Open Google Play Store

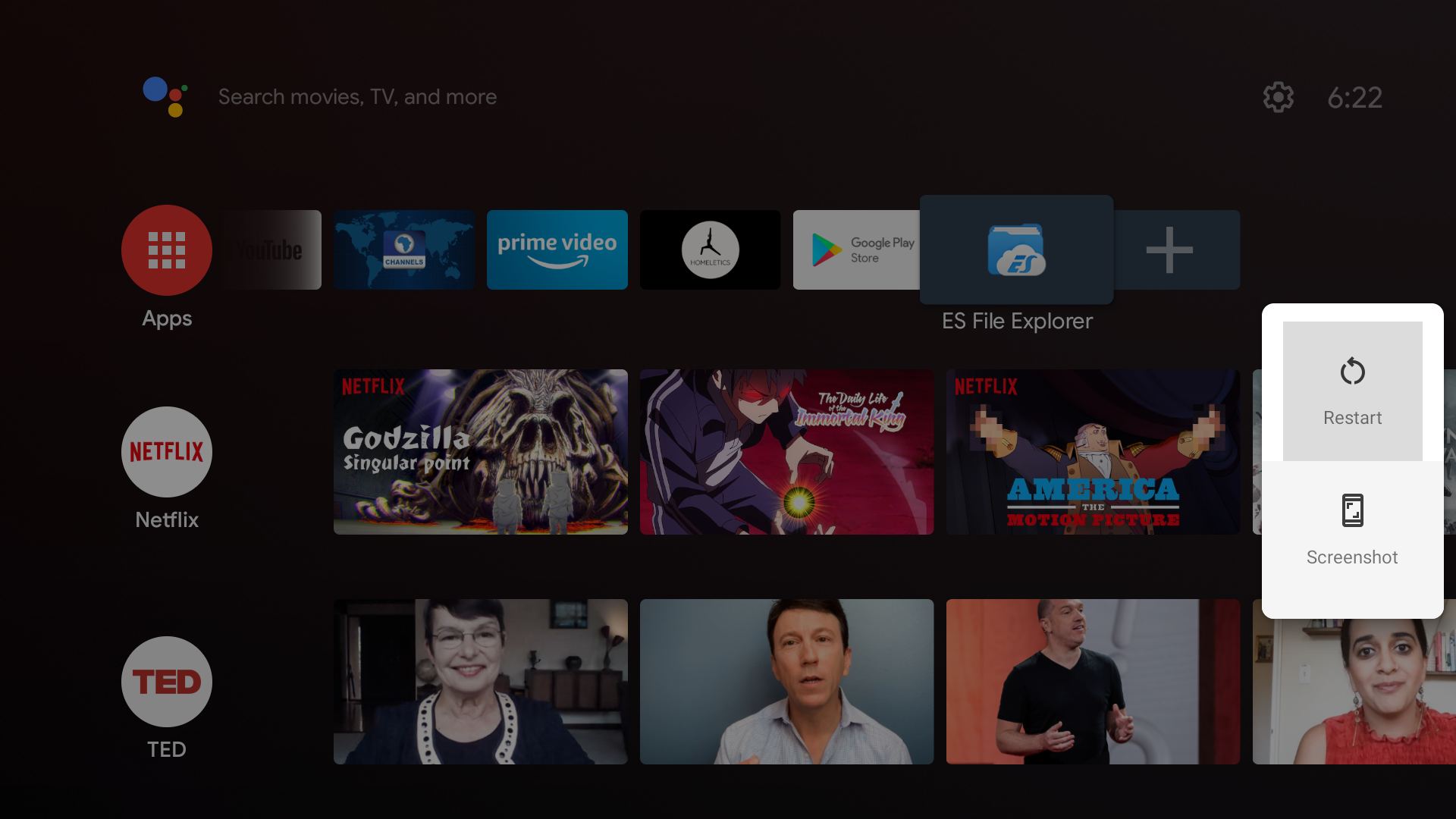[862, 249]
